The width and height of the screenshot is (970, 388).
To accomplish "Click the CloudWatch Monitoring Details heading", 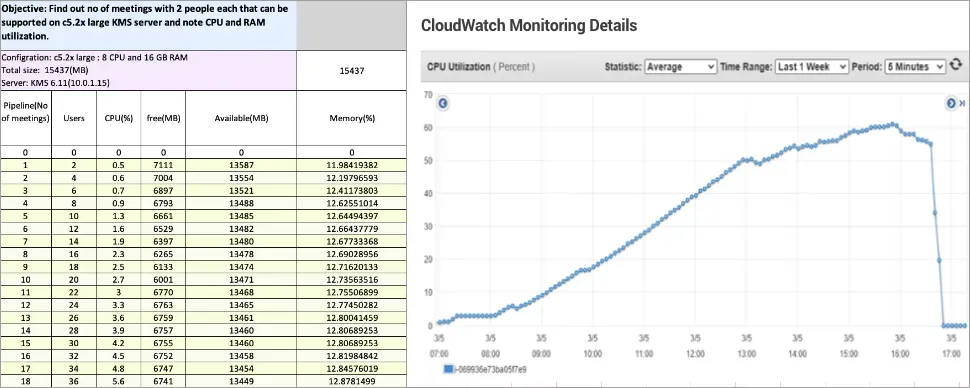I will [x=529, y=25].
